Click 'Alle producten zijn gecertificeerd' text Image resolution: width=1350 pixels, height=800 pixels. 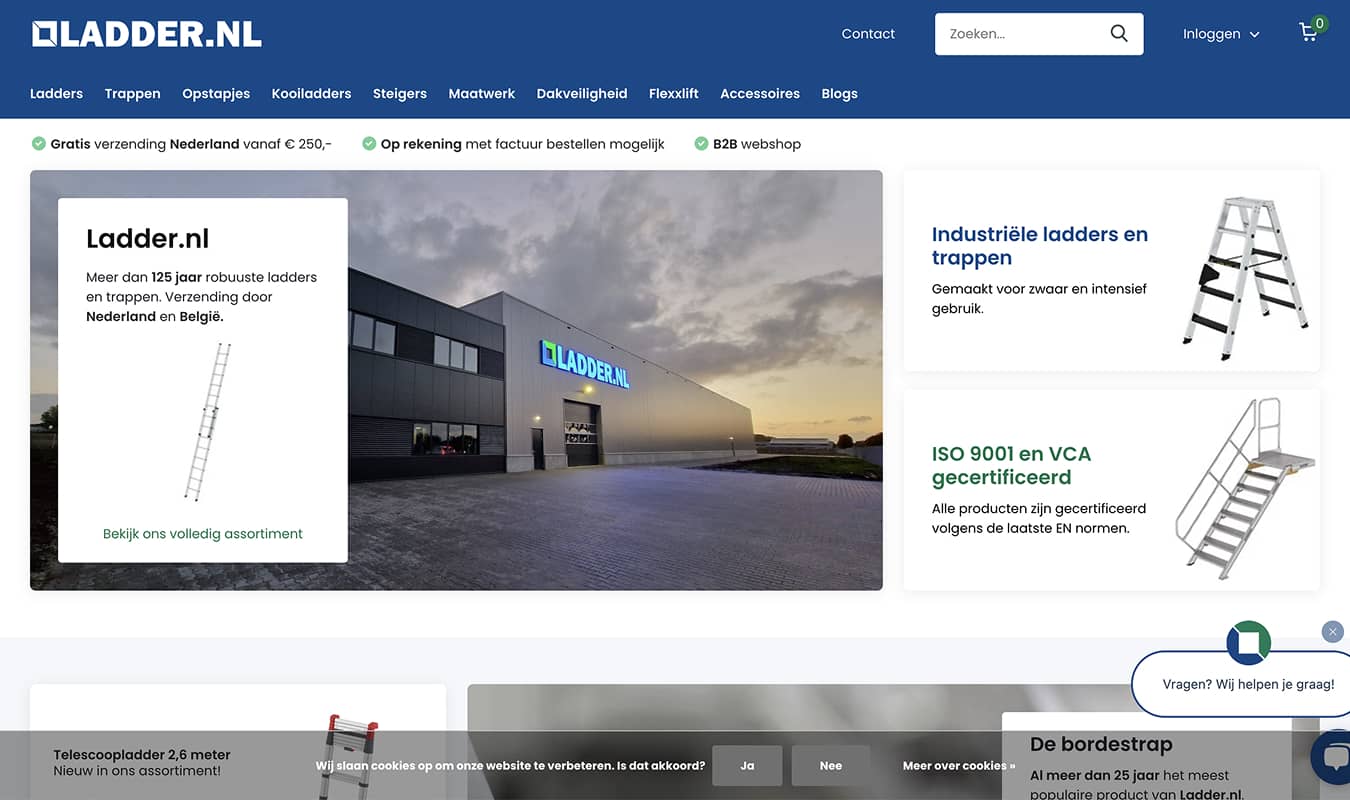(1039, 518)
